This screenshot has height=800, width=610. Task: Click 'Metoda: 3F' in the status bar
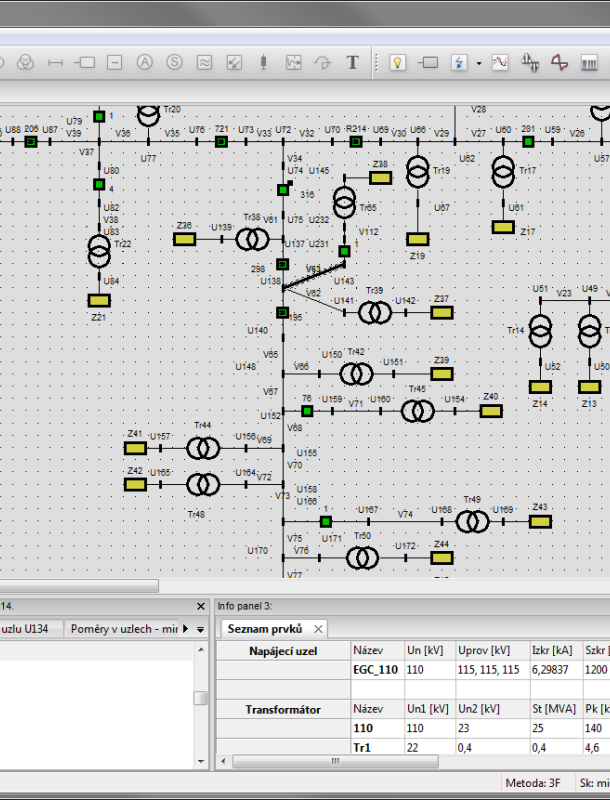(x=533, y=783)
